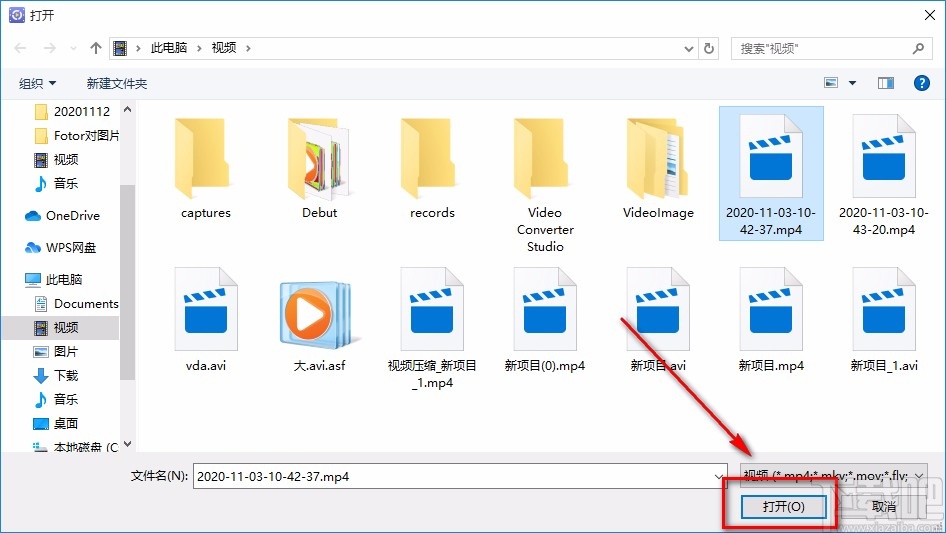Click the 视频 breadcrumb in address bar
The width and height of the screenshot is (946, 533).
(x=223, y=48)
